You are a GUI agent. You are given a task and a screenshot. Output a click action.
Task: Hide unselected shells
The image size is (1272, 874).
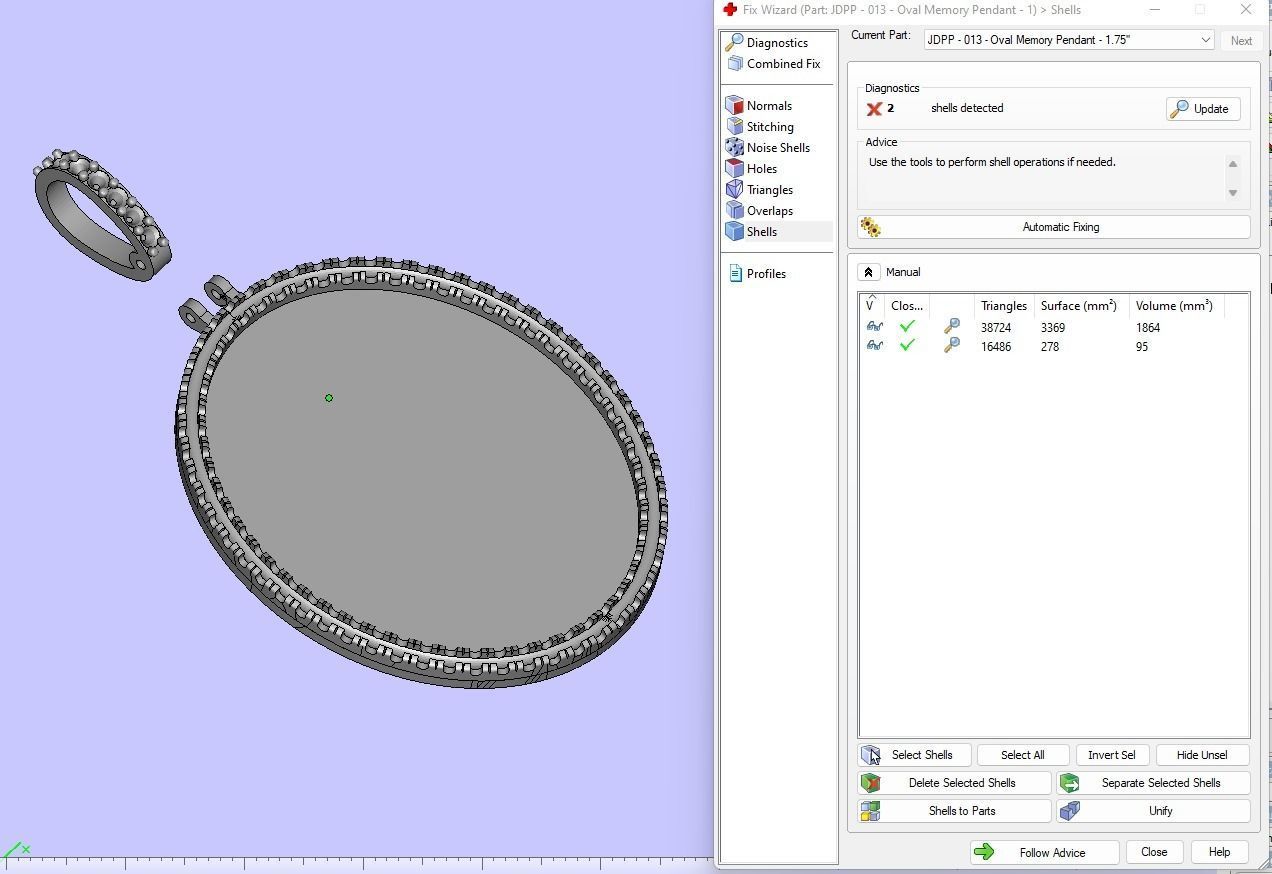point(1202,755)
